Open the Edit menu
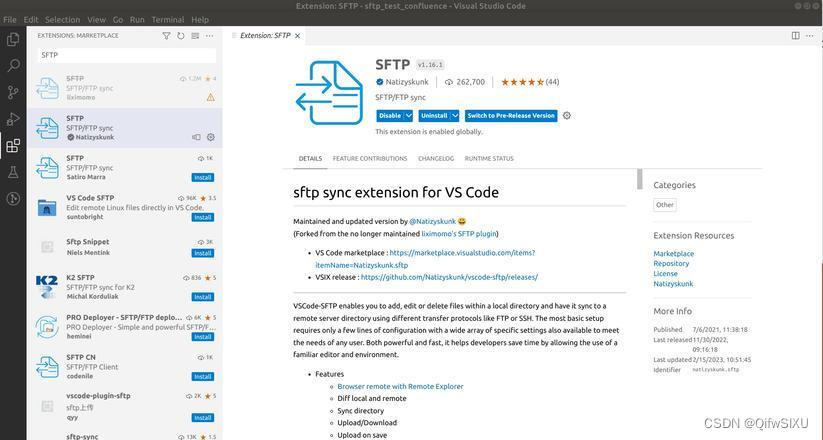 tap(31, 19)
